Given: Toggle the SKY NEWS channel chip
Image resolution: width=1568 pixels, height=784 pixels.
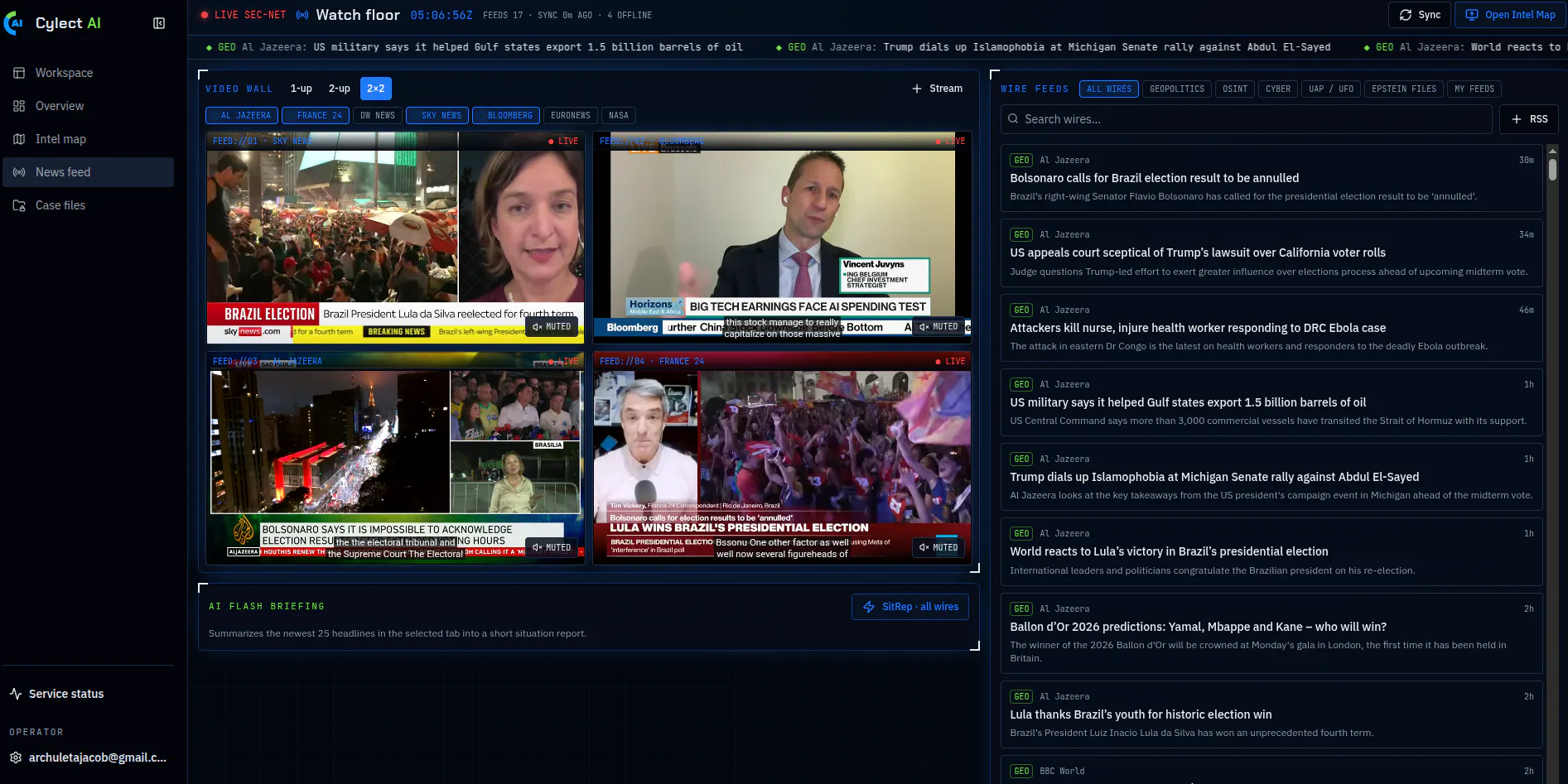Looking at the screenshot, I should [437, 116].
